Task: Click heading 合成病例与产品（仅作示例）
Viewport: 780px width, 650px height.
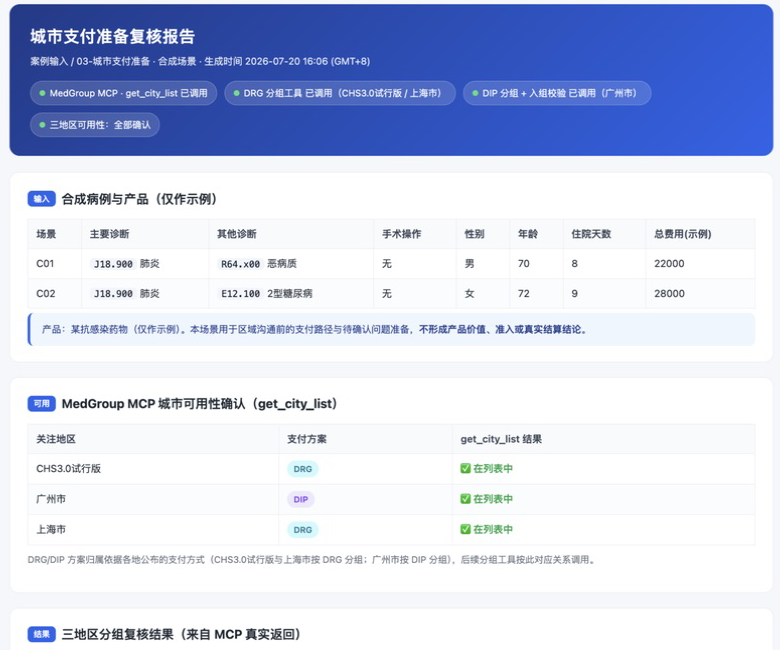Action: 140,199
